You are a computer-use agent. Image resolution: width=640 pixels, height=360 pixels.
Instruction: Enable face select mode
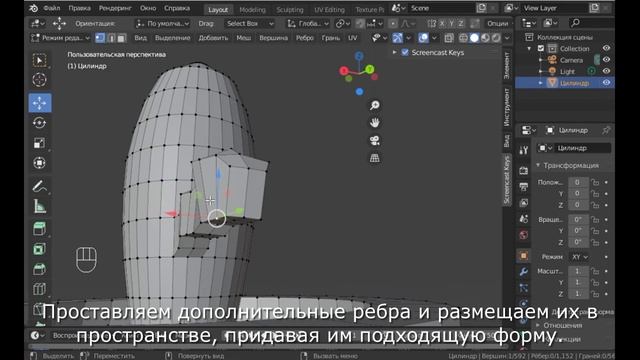pos(121,38)
